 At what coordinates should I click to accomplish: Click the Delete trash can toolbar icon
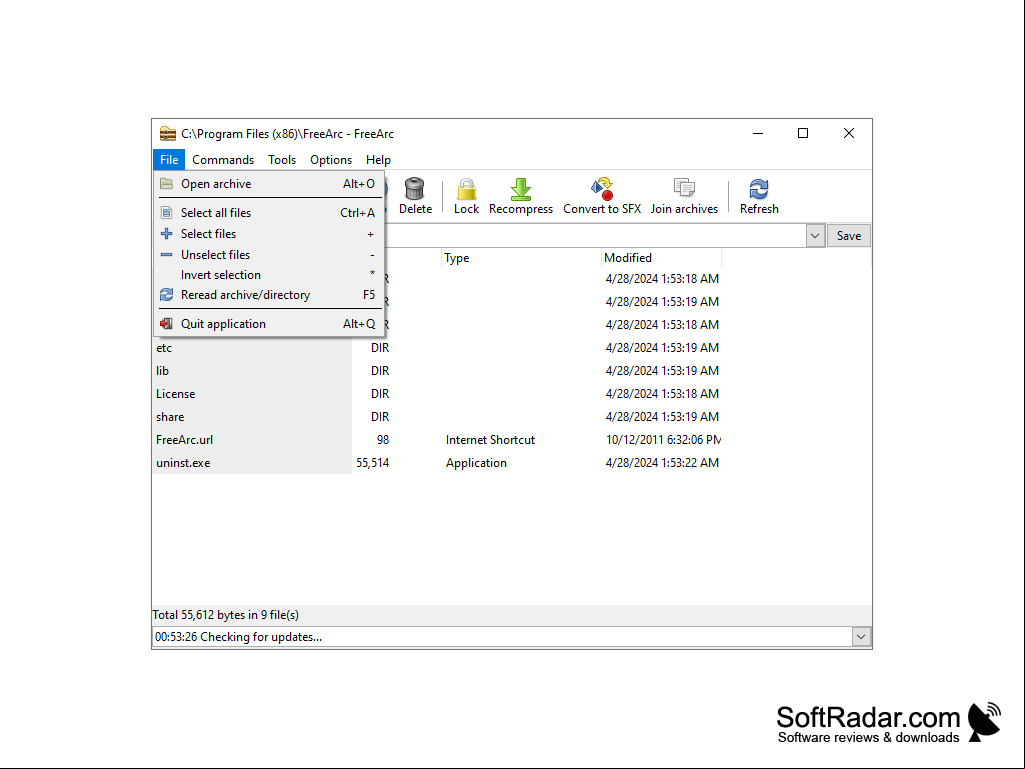tap(414, 188)
